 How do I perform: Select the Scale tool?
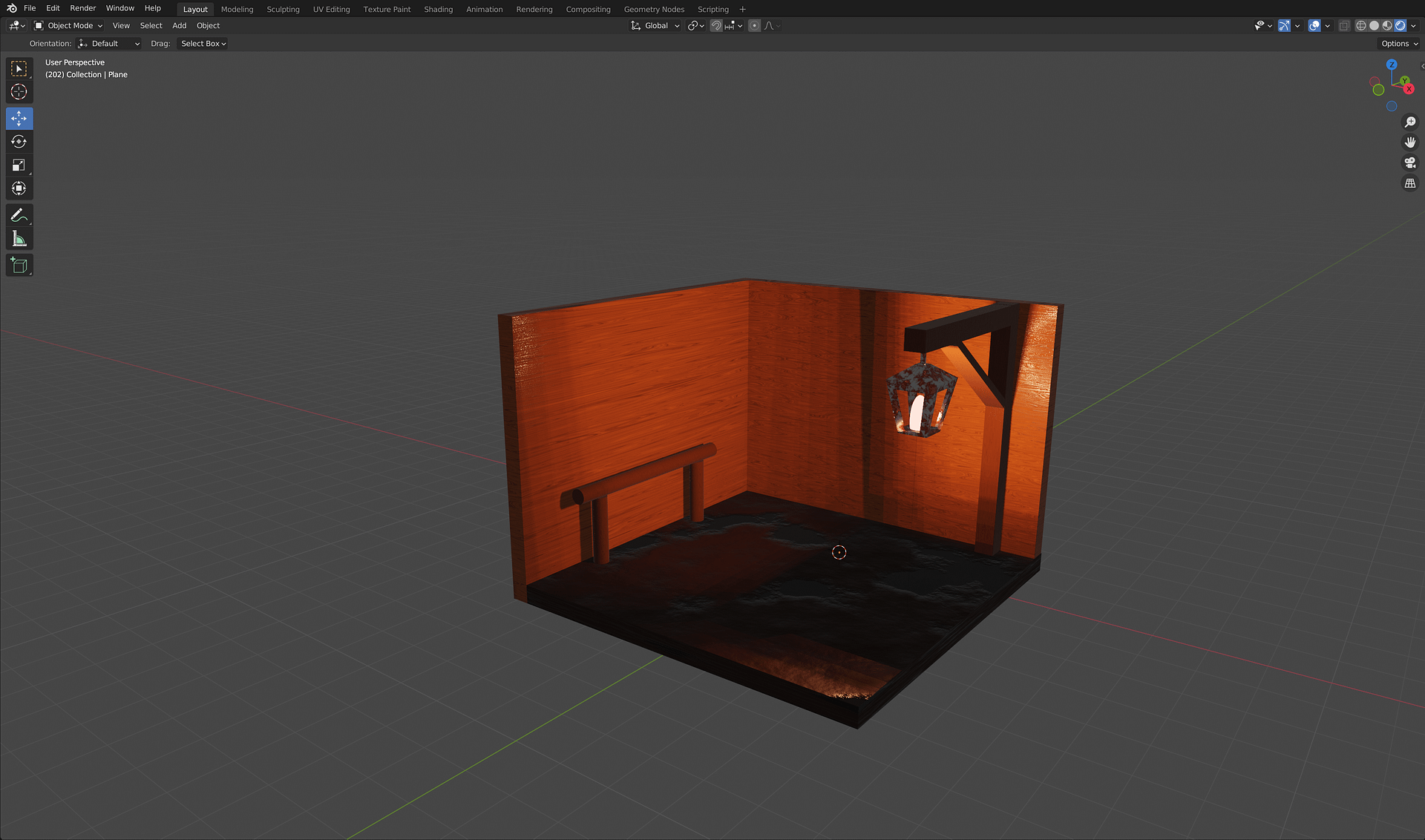(x=19, y=165)
